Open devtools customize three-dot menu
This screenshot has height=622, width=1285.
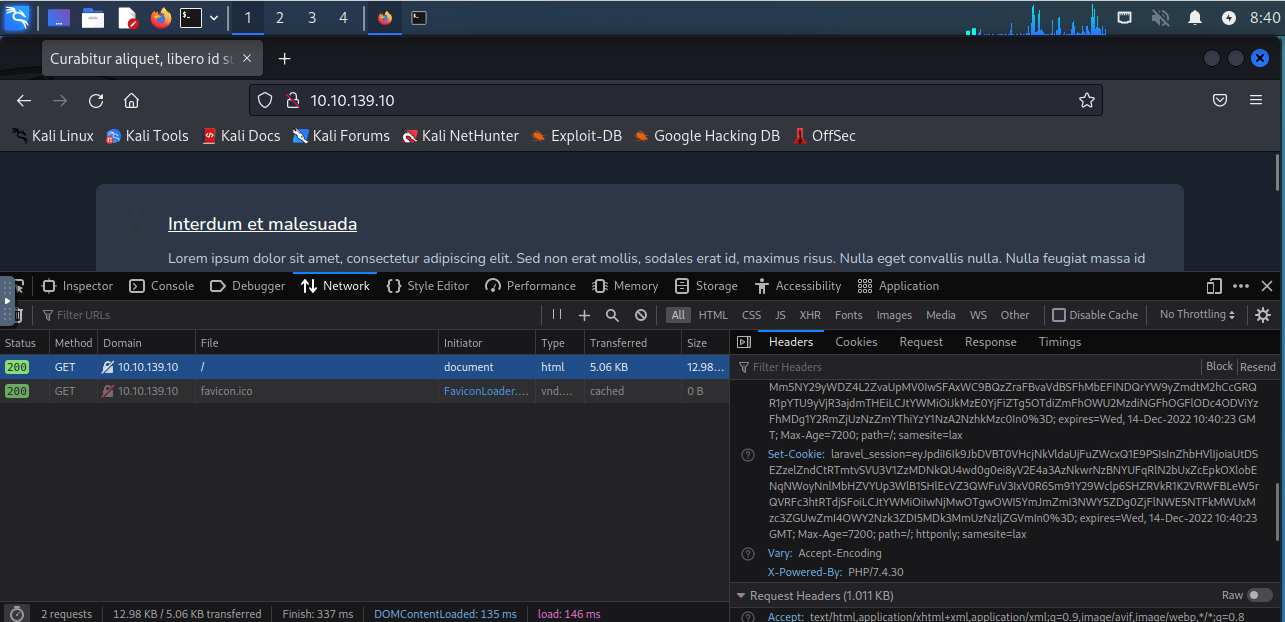[1241, 286]
